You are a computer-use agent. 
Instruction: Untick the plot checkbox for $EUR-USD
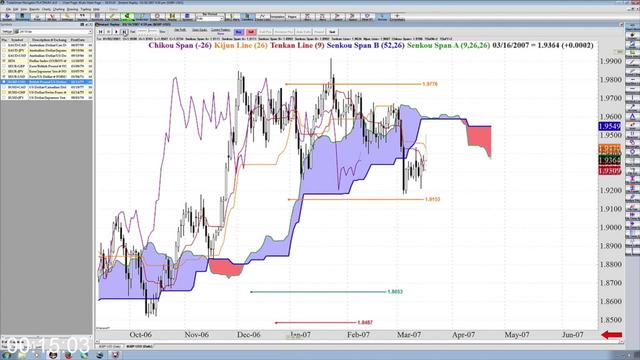point(4,76)
